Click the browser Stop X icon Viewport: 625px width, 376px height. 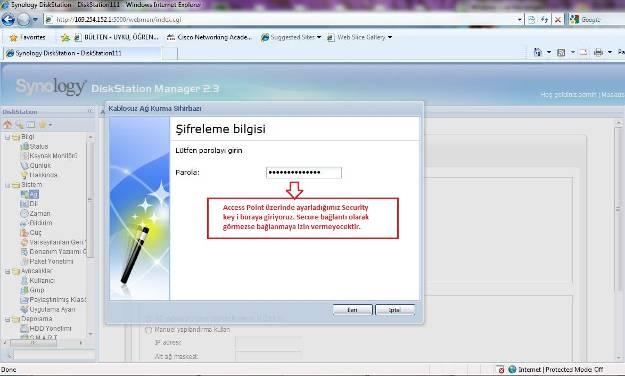click(558, 19)
